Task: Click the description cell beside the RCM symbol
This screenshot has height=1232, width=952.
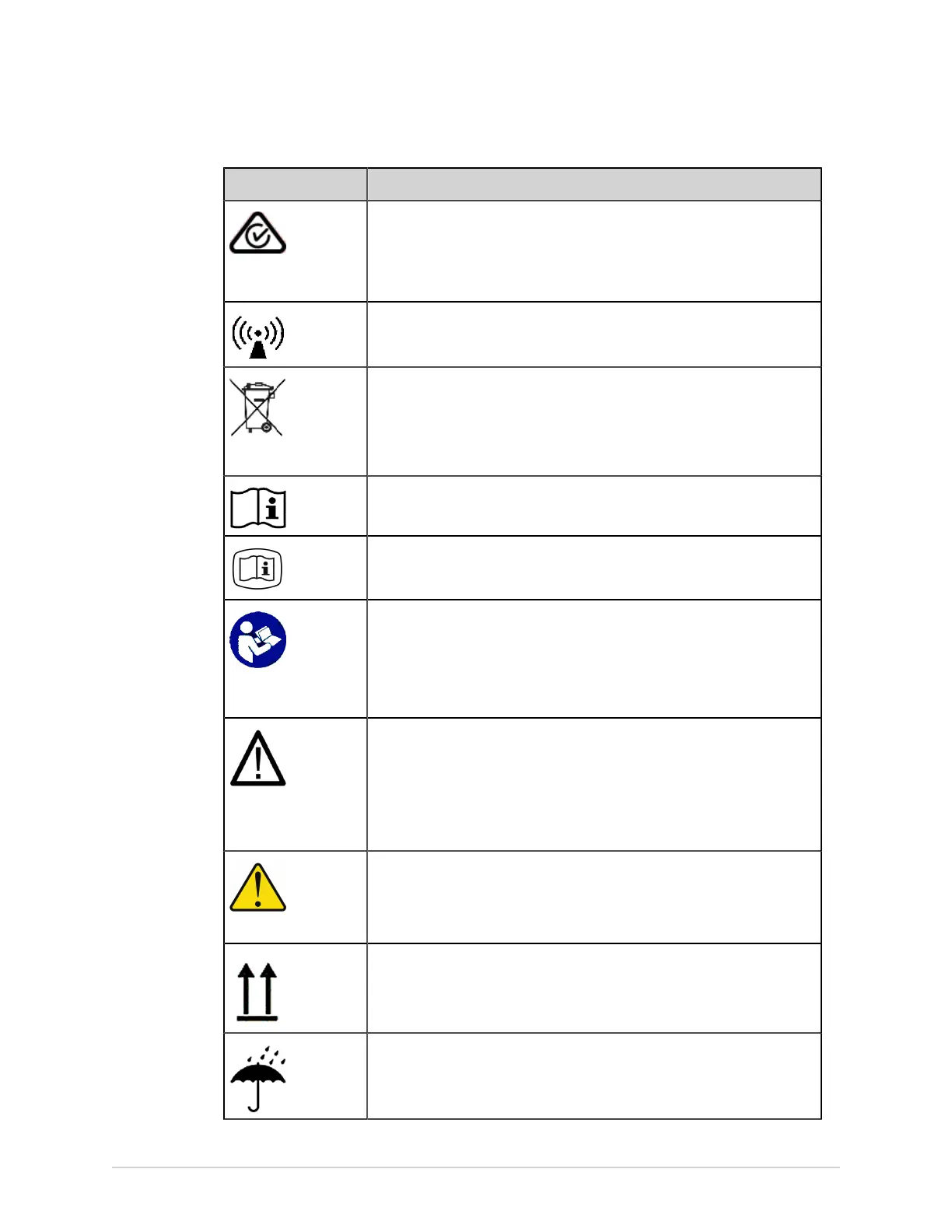Action: (x=594, y=251)
